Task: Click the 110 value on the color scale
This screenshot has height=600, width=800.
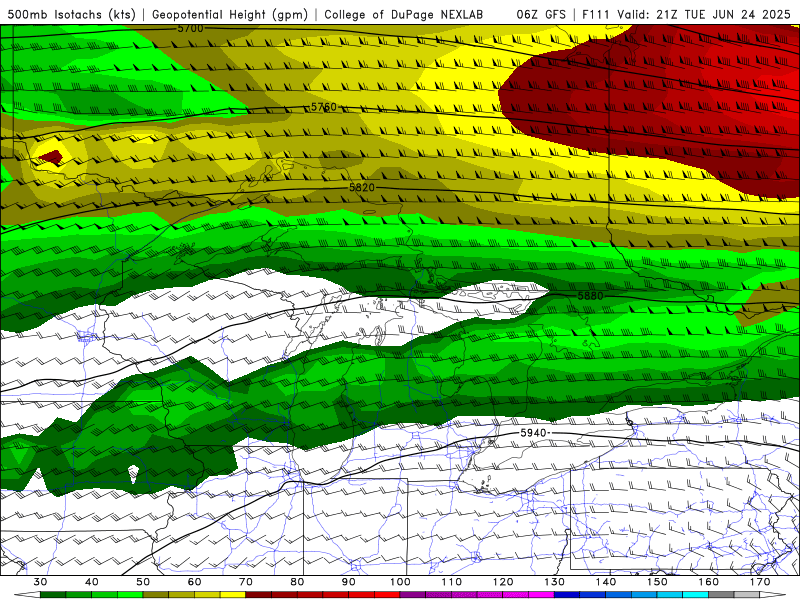Action: click(x=452, y=582)
